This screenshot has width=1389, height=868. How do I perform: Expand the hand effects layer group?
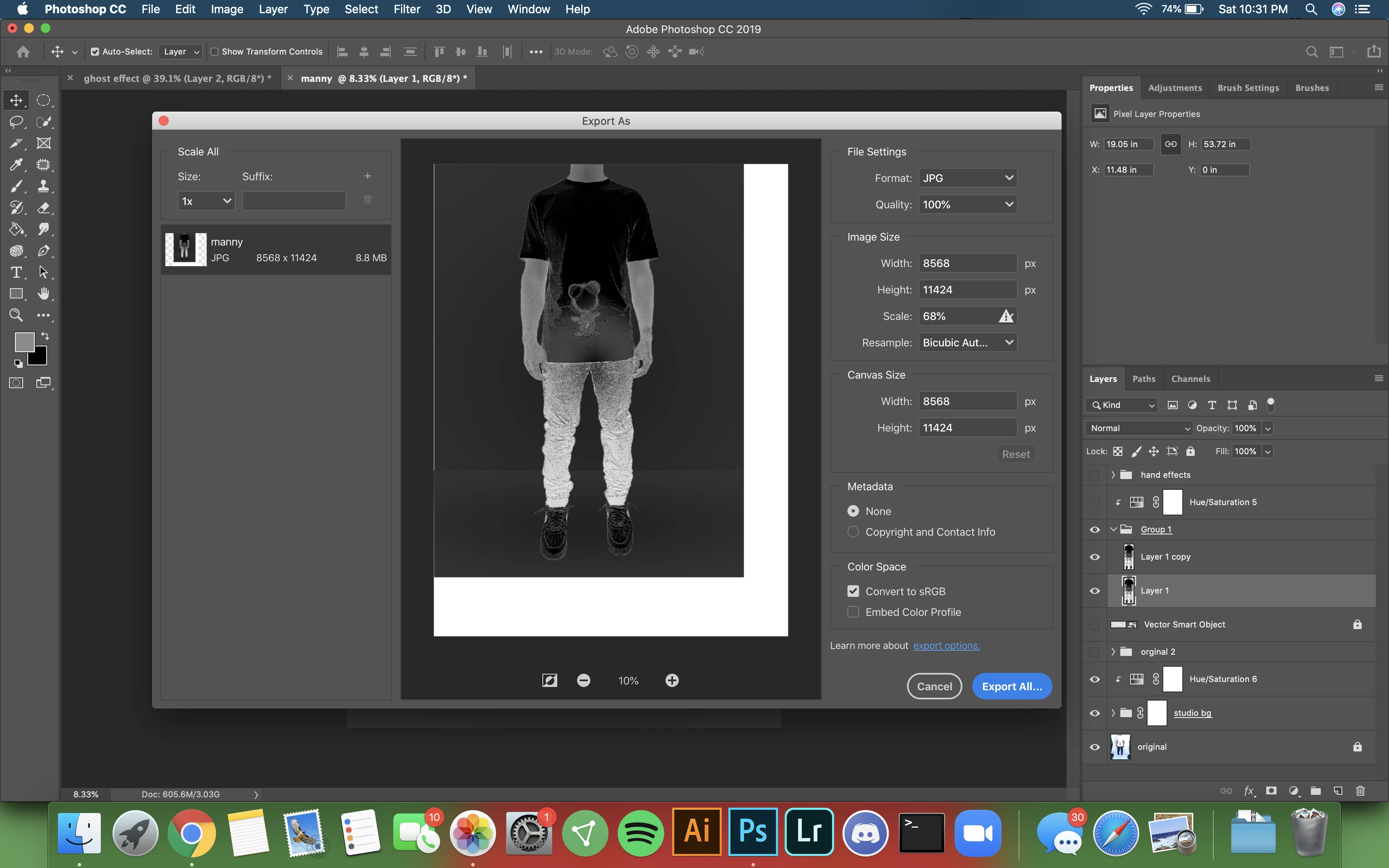click(x=1113, y=475)
